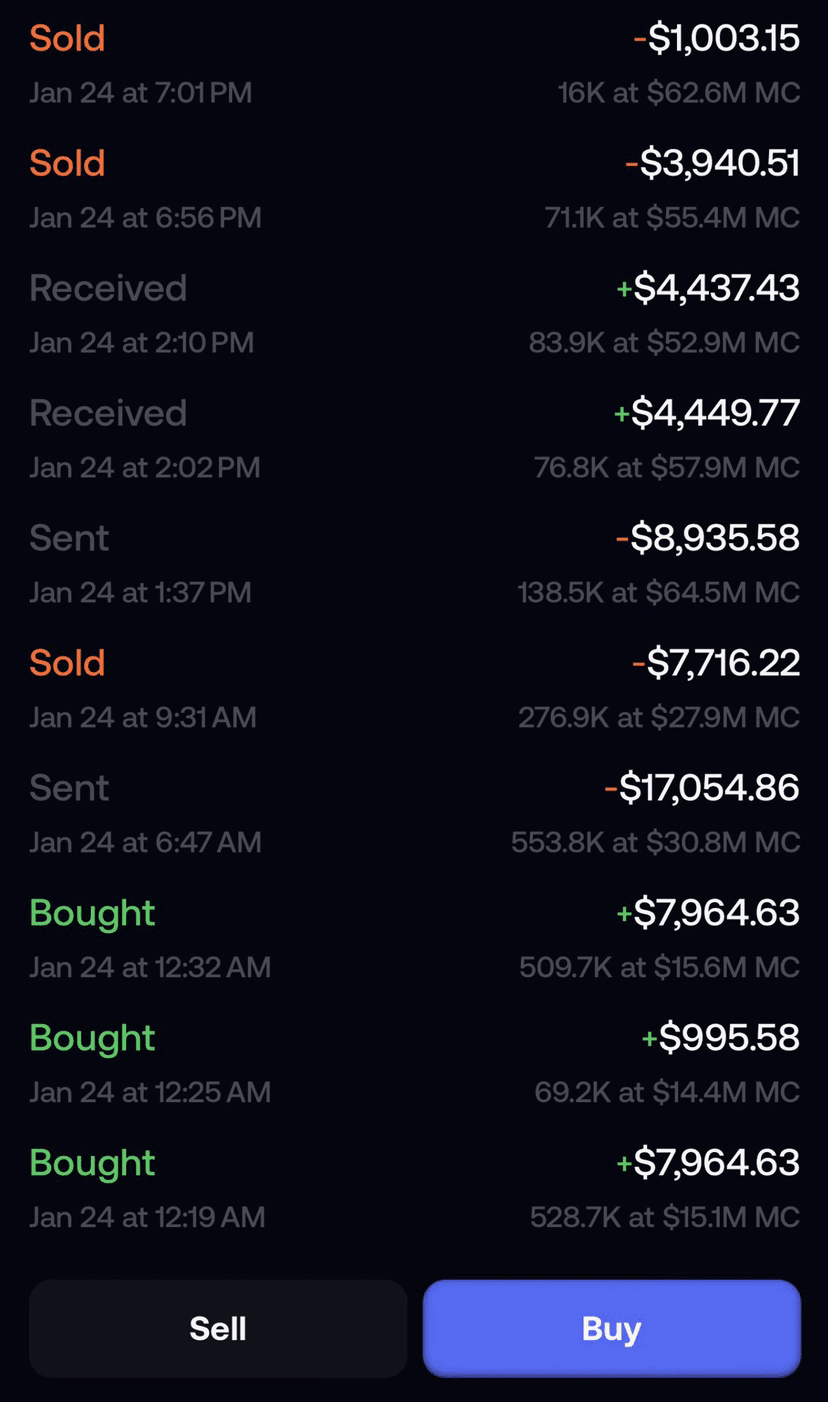Open the Sold transaction from 9:31 AM
This screenshot has width=828, height=1402.
point(67,664)
